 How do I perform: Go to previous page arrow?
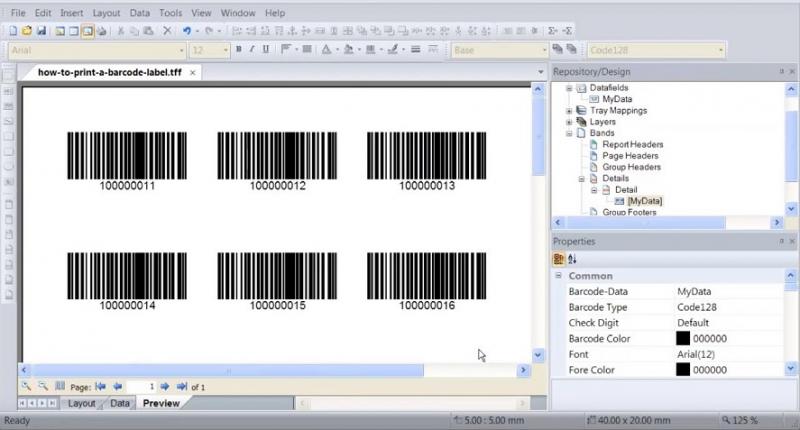click(117, 387)
